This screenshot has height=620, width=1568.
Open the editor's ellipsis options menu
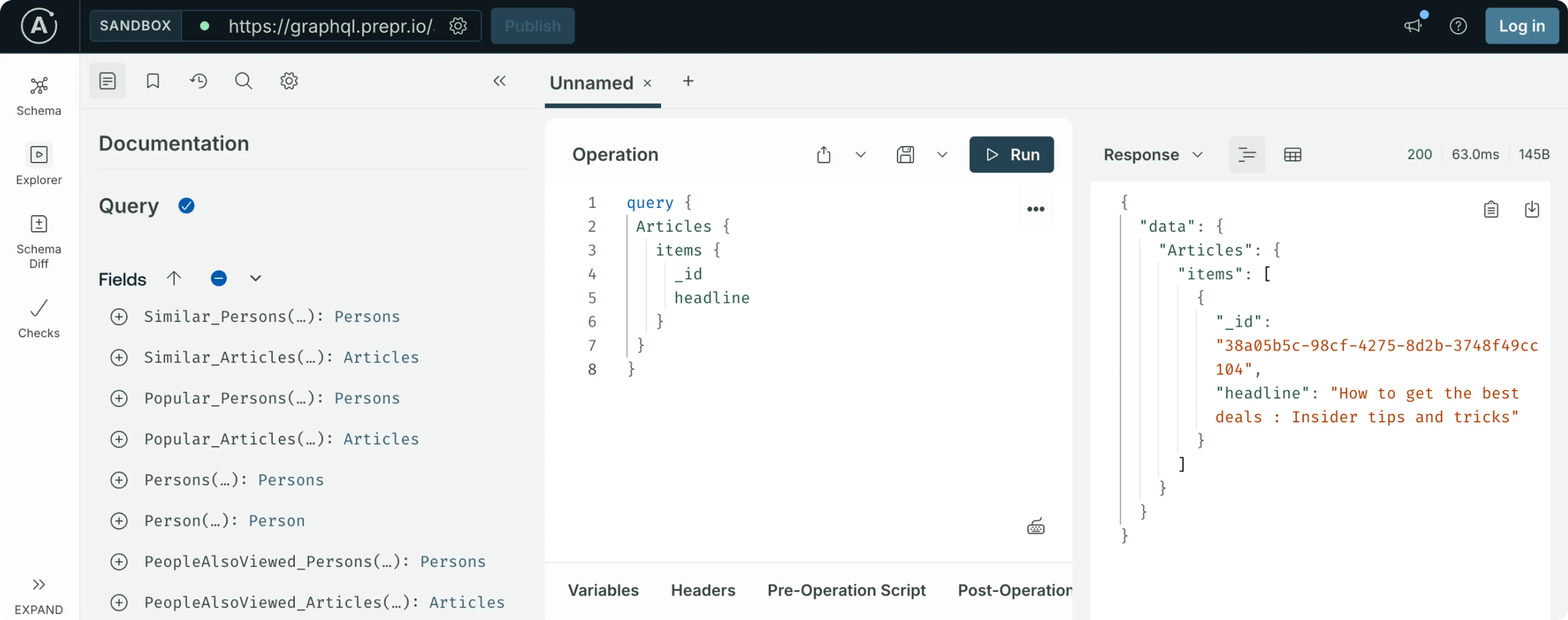pyautogui.click(x=1036, y=208)
